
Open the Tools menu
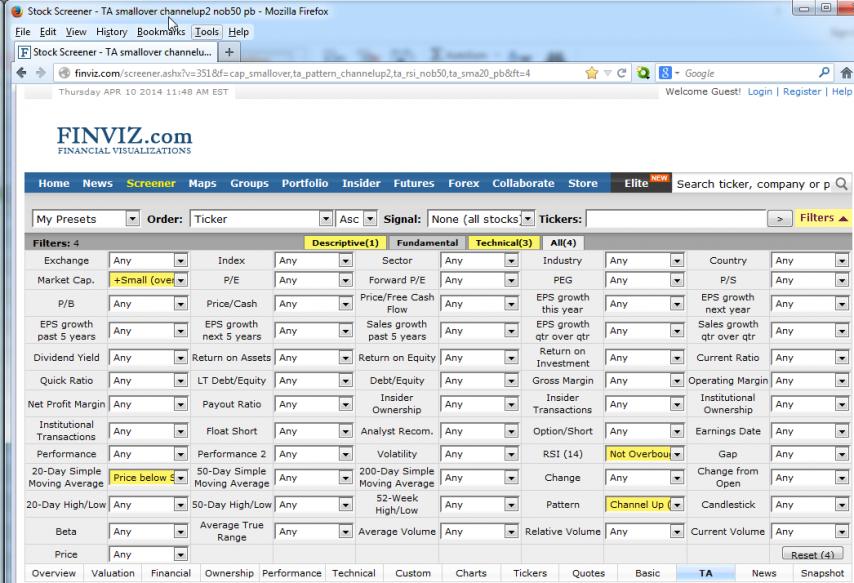click(x=207, y=32)
